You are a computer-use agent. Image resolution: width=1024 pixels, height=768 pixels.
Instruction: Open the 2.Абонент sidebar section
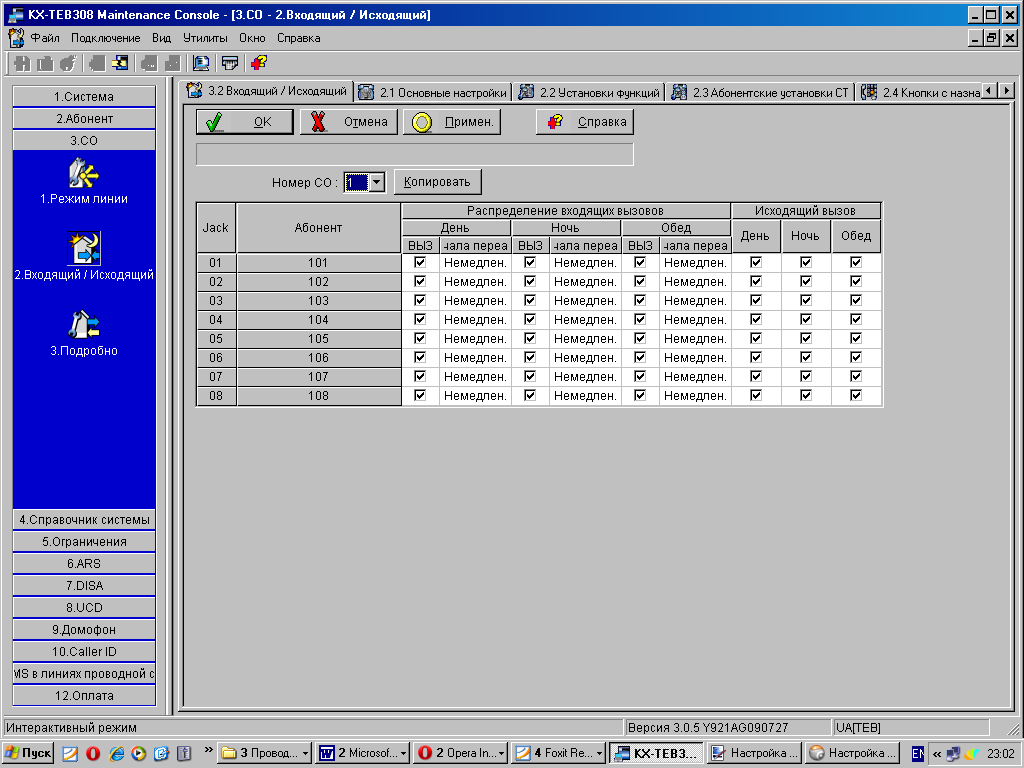click(84, 119)
